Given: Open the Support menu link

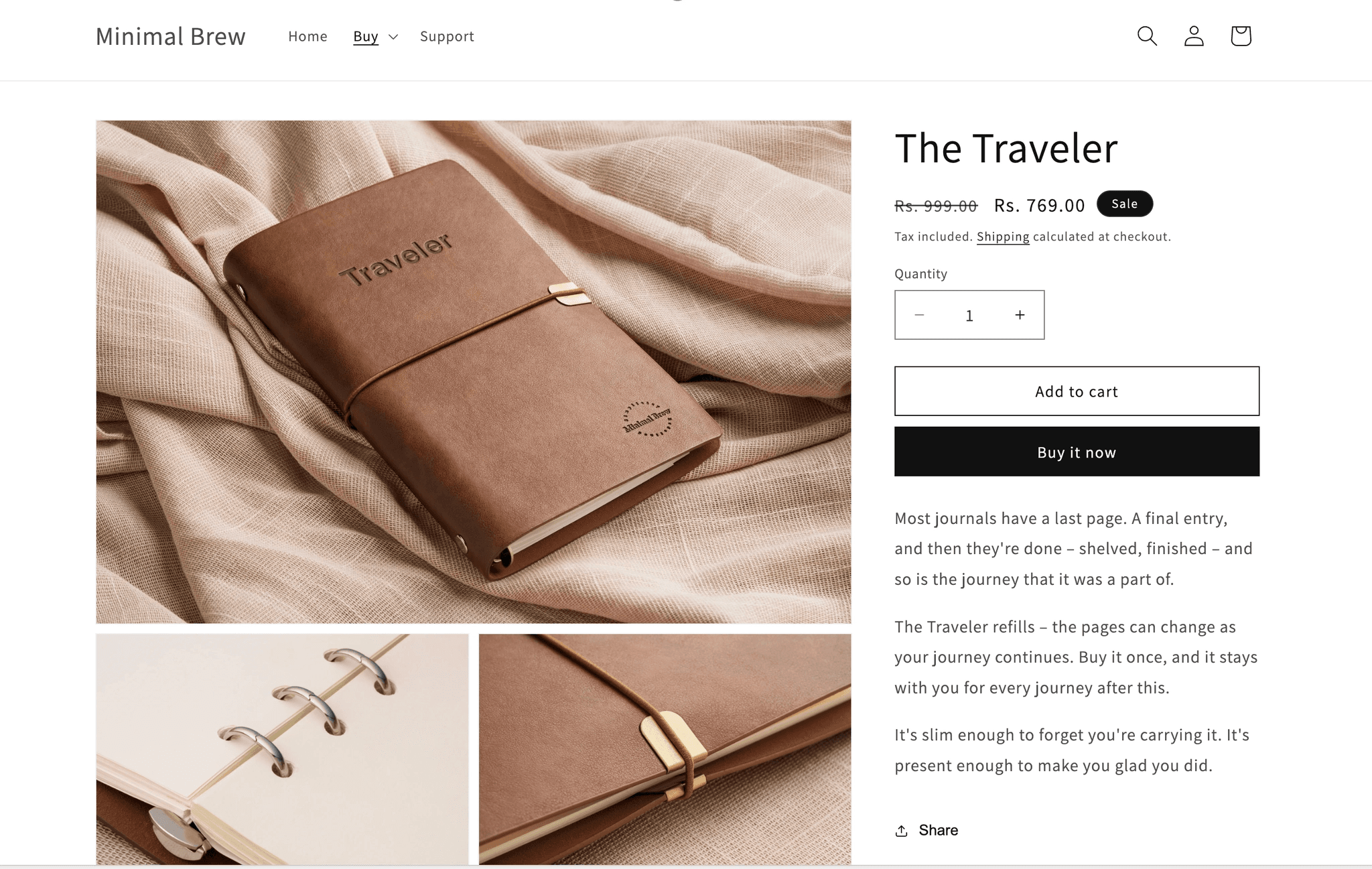Looking at the screenshot, I should click(447, 36).
